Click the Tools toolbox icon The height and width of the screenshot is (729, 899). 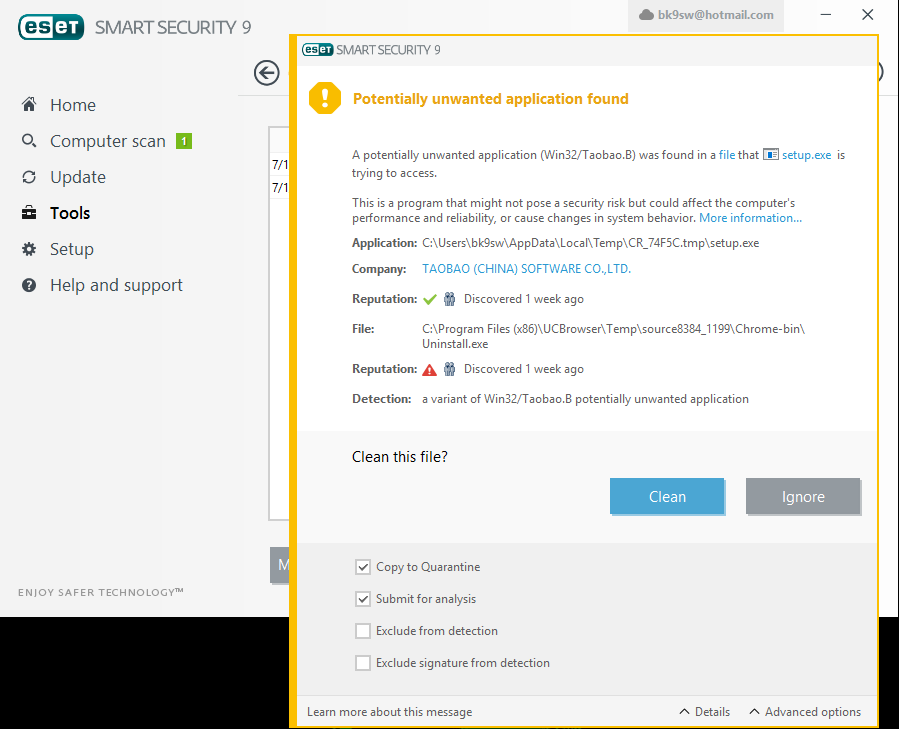[29, 213]
